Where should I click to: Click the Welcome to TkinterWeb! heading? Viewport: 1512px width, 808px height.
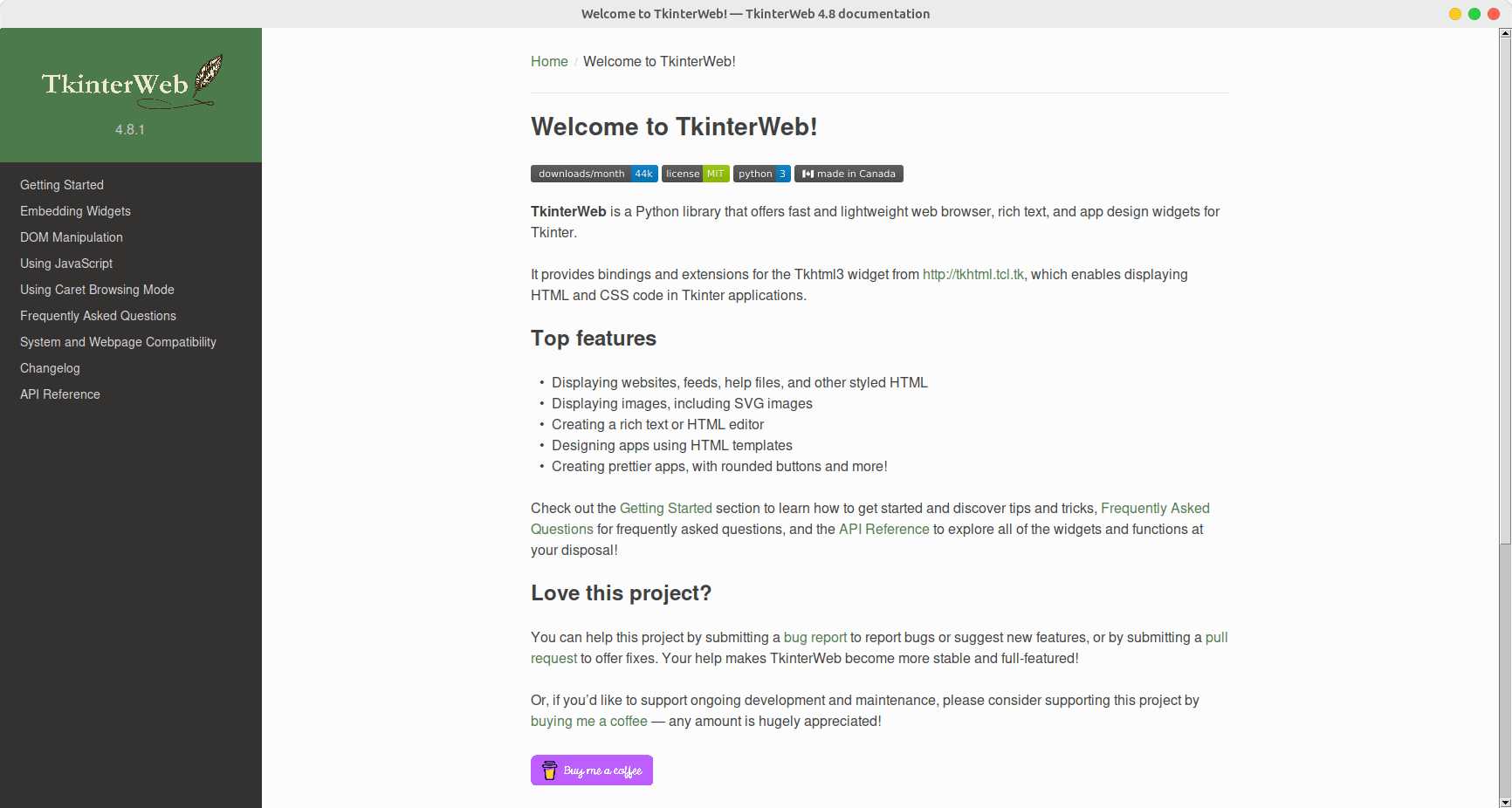pos(674,127)
